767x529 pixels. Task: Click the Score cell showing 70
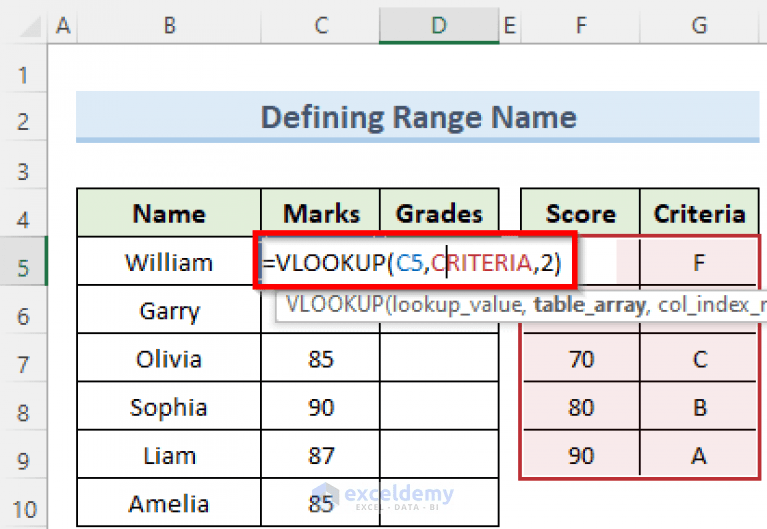click(581, 359)
